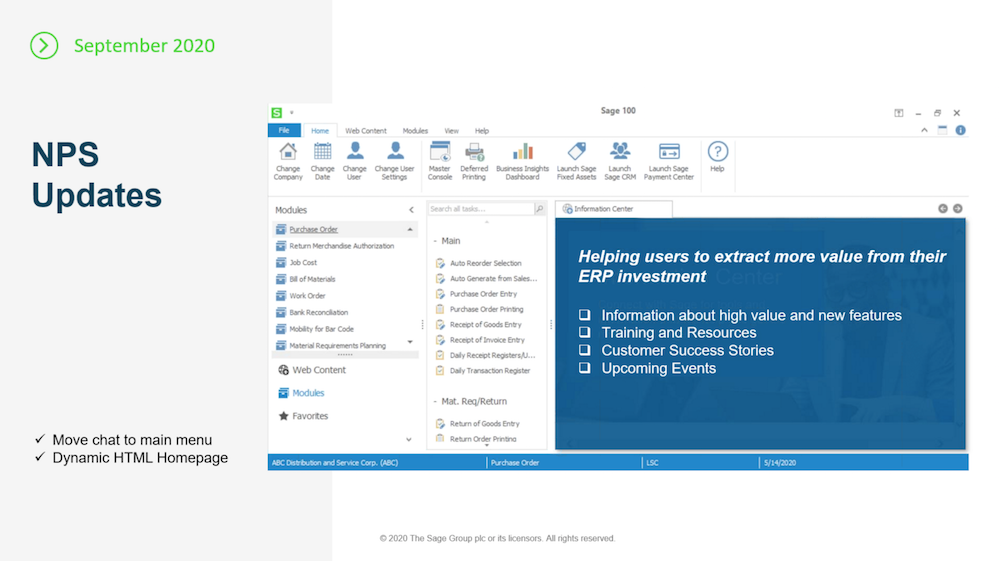This screenshot has height=561, width=1000.
Task: Open the View ribbon tab
Action: [452, 131]
